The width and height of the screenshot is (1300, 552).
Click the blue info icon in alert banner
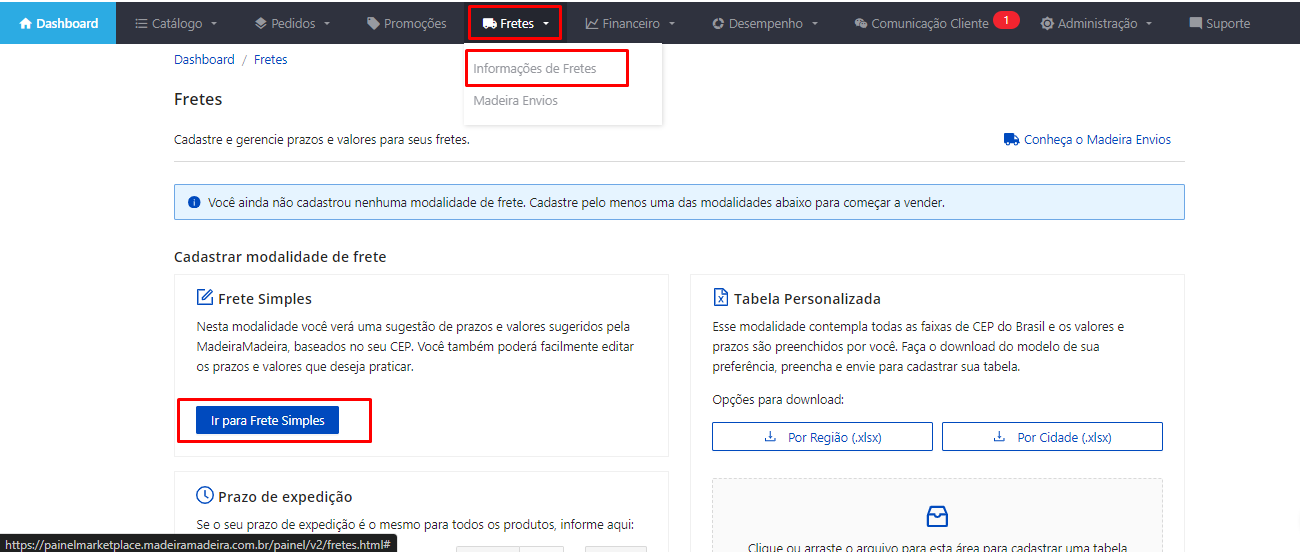(x=194, y=202)
